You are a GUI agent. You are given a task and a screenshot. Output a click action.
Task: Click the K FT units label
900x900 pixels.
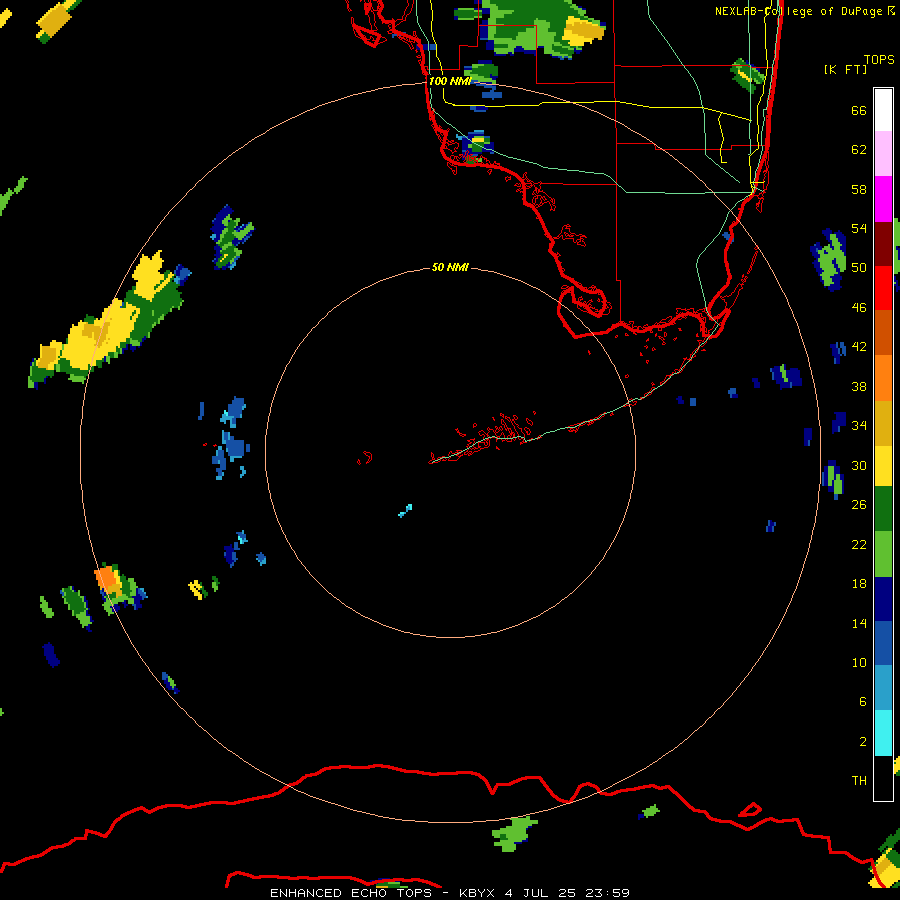pyautogui.click(x=845, y=69)
